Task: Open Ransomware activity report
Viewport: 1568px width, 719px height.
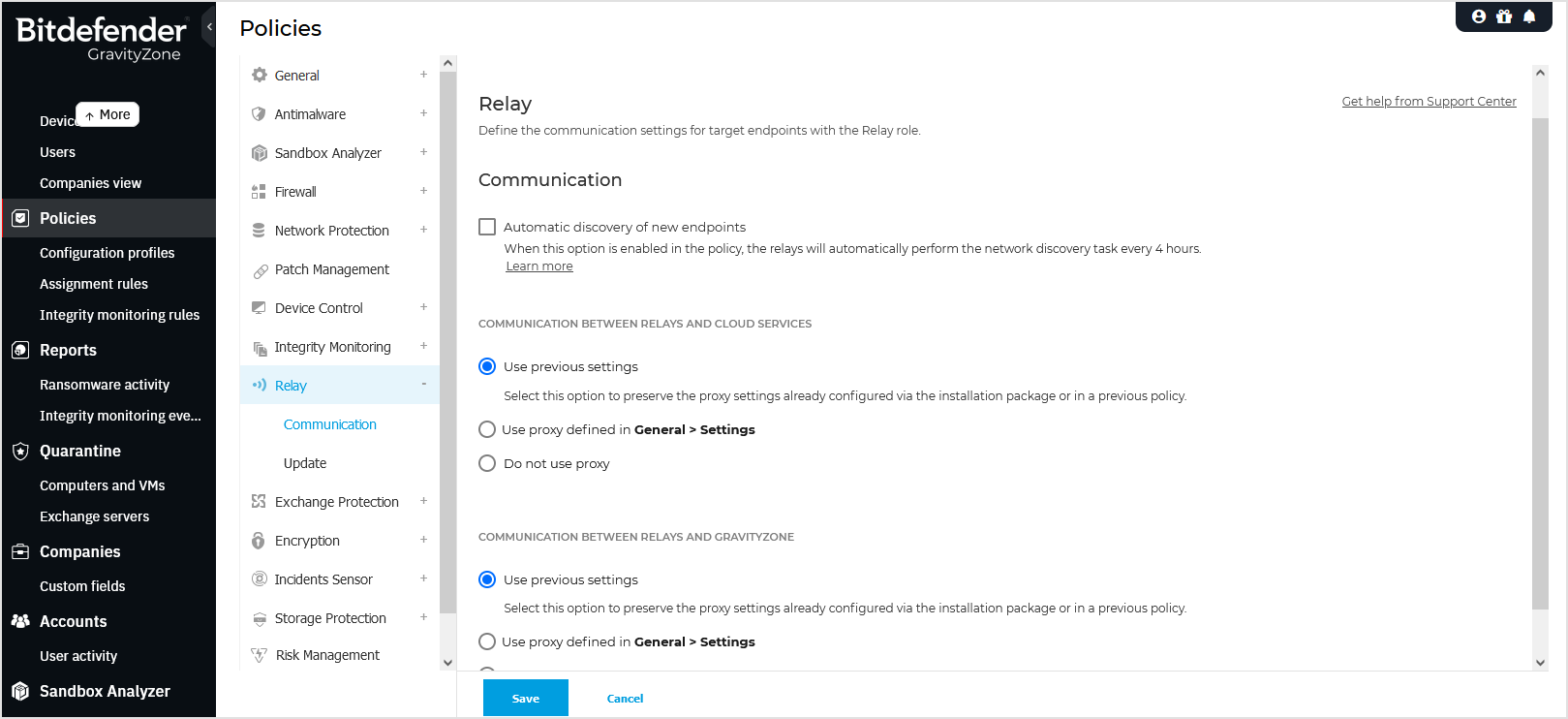Action: coord(105,385)
